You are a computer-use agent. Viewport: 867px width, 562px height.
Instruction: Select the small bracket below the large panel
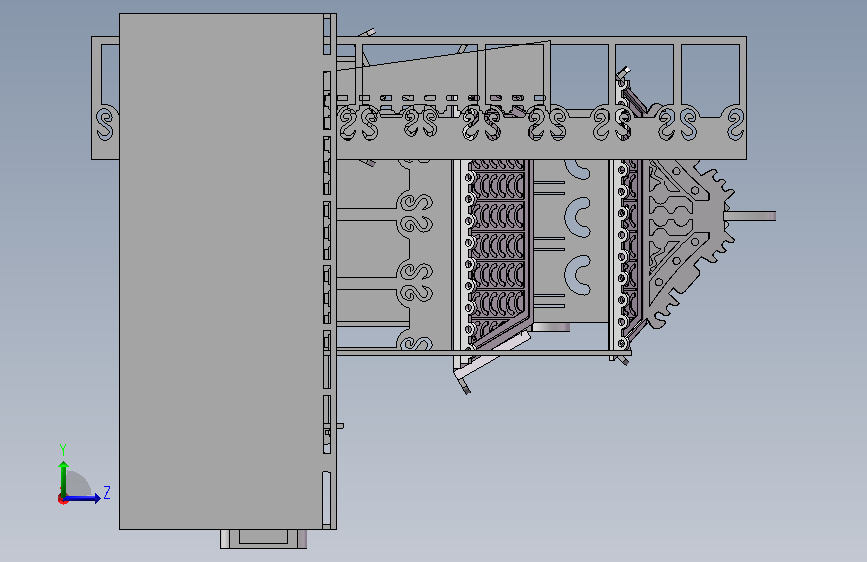(x=263, y=539)
